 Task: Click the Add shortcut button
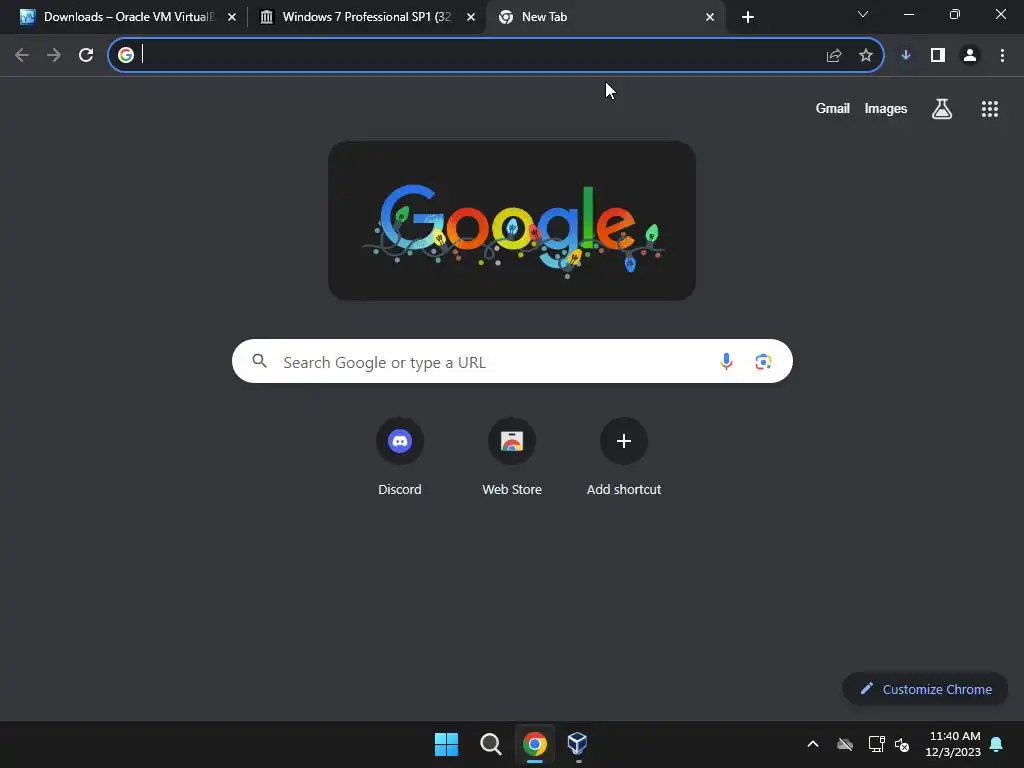624,457
